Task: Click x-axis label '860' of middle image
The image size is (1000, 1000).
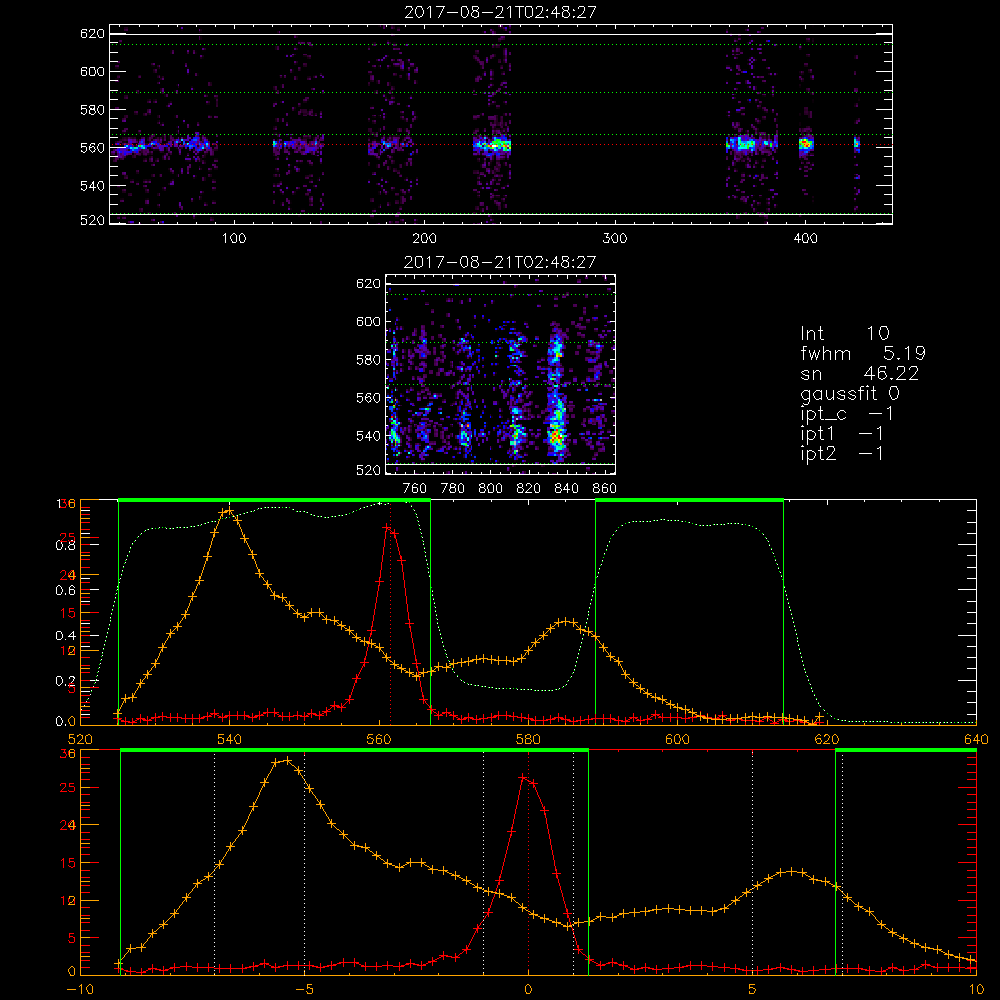Action: pyautogui.click(x=605, y=489)
